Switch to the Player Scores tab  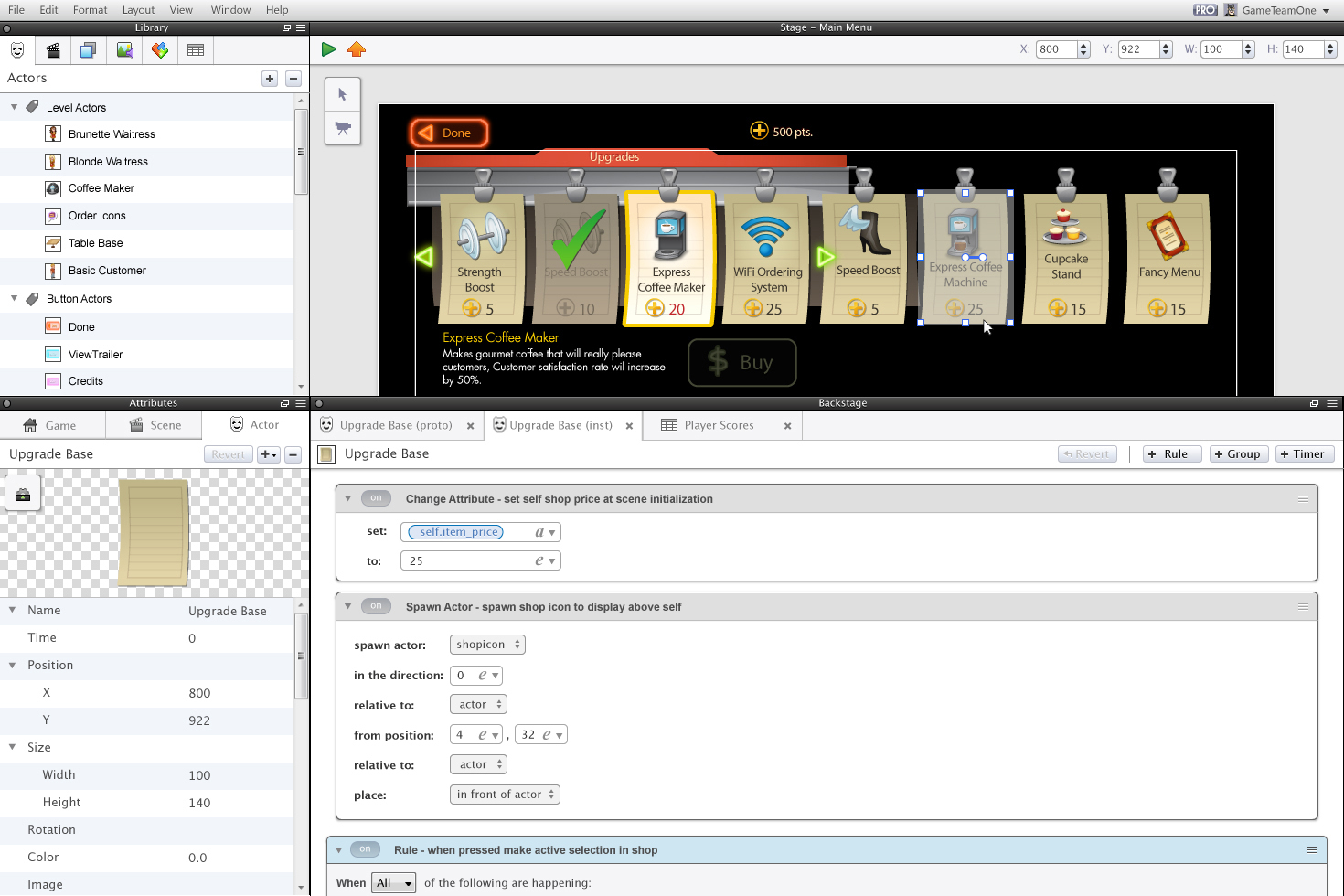[x=719, y=425]
